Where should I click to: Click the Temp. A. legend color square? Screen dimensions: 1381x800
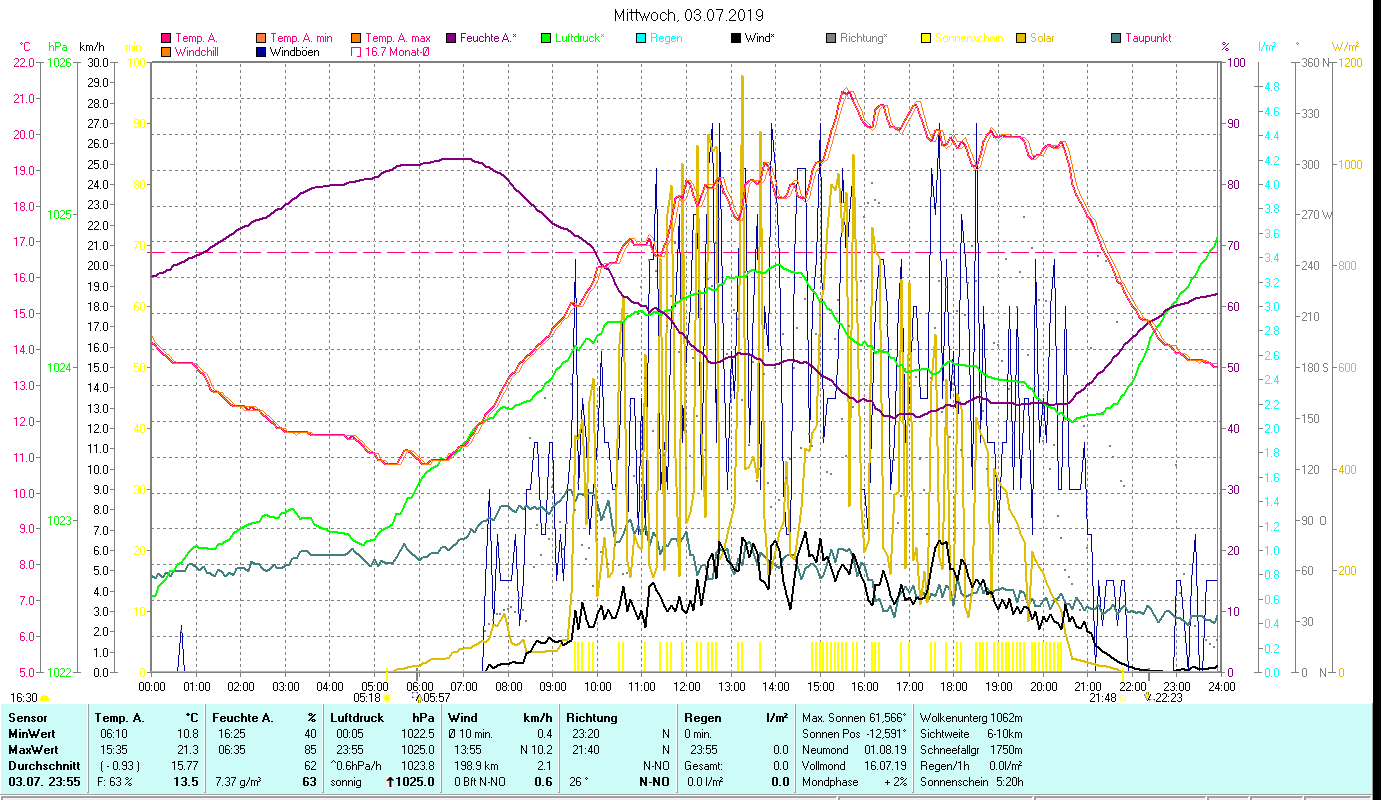point(166,39)
